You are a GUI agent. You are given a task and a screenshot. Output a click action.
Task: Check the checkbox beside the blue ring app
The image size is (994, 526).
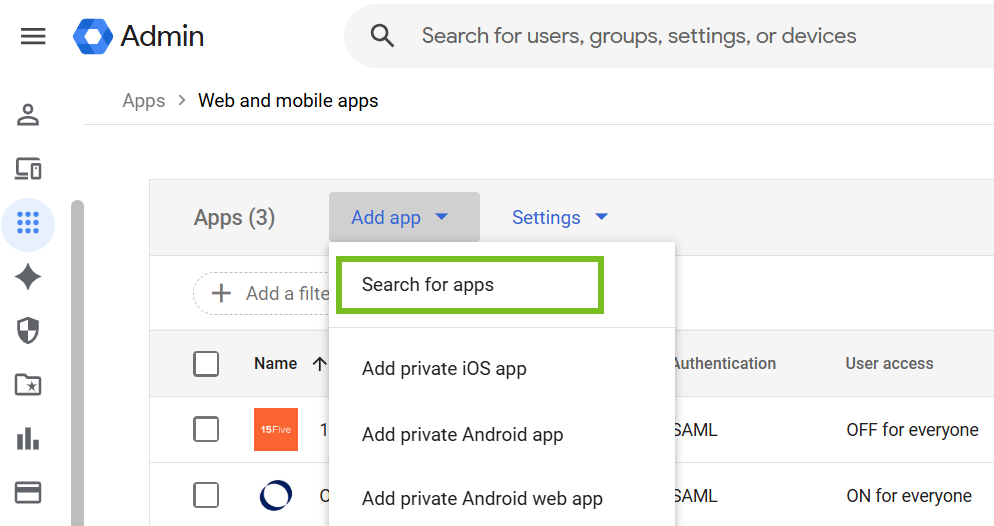206,495
